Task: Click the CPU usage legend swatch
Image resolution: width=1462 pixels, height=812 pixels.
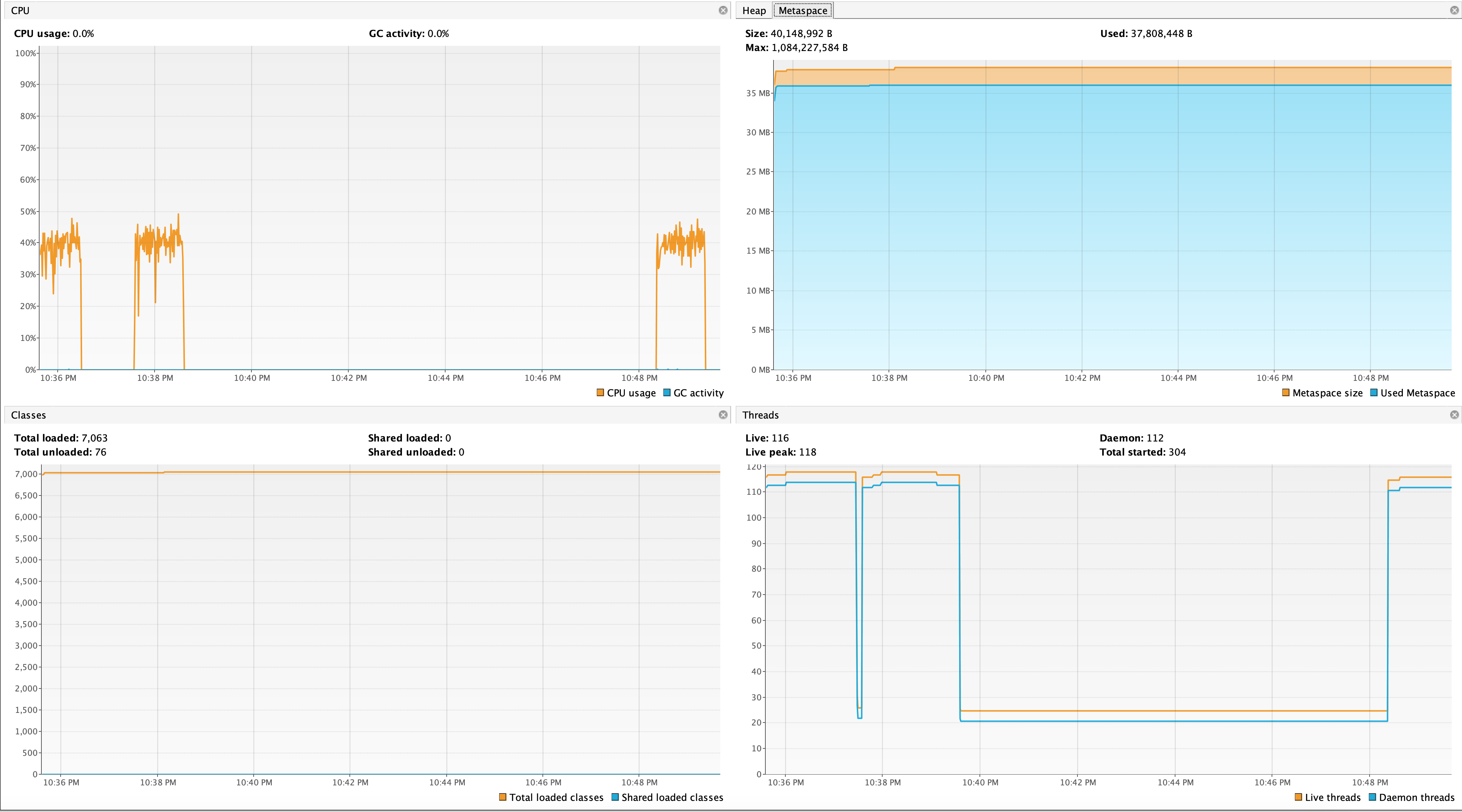Action: point(600,393)
